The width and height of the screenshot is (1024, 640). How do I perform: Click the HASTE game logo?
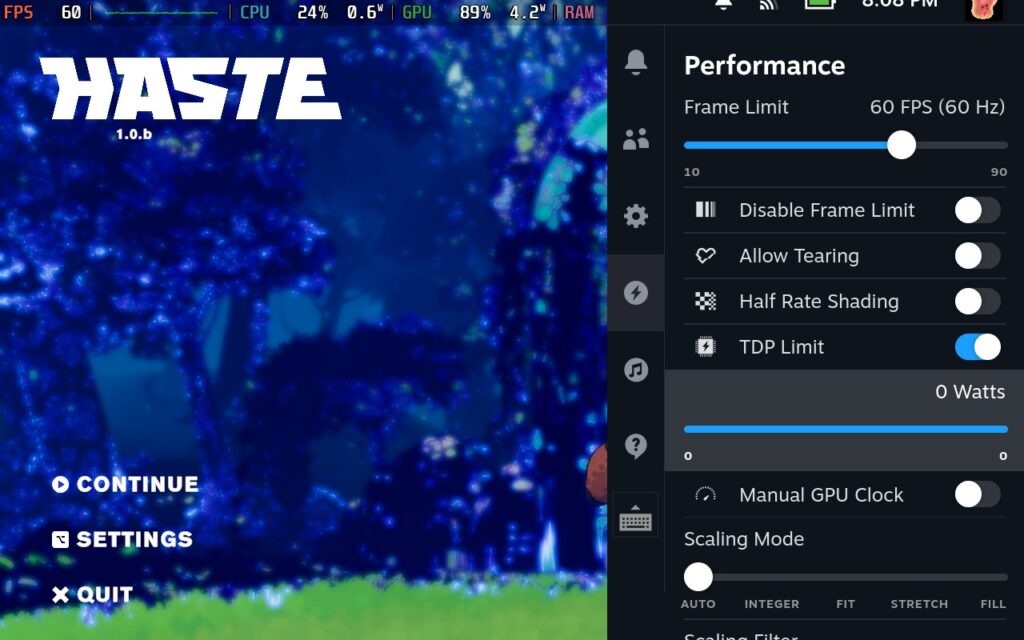190,88
